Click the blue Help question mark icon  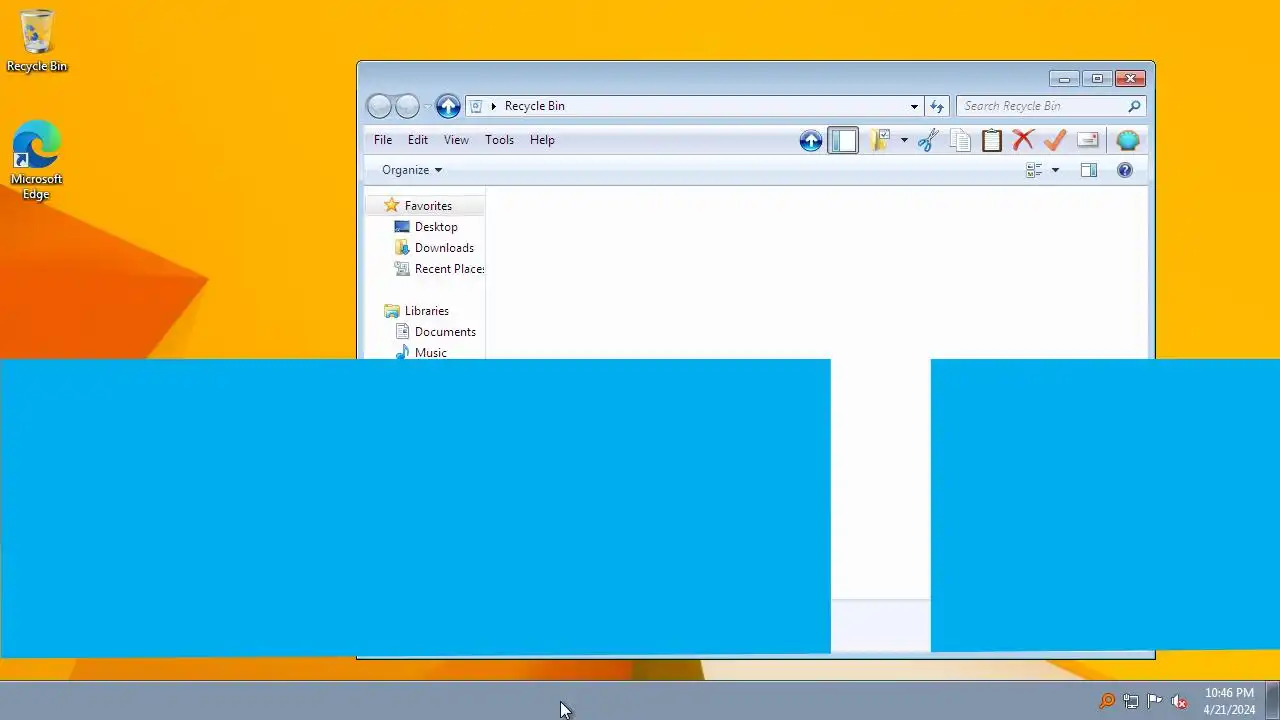[1125, 171]
